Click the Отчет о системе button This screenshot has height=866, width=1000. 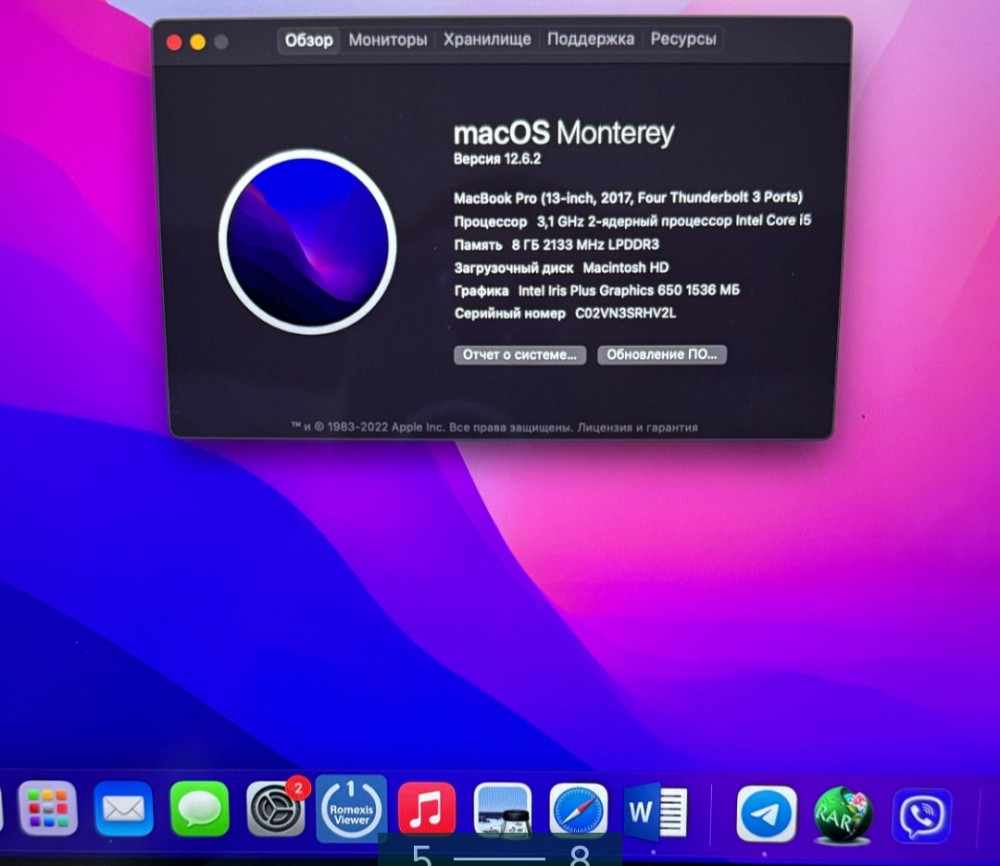click(x=519, y=355)
